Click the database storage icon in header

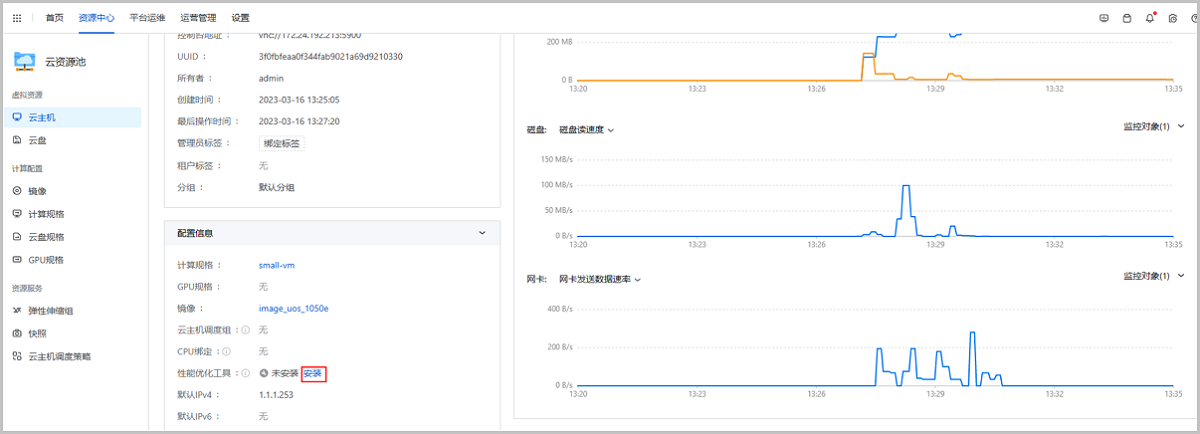[1126, 18]
